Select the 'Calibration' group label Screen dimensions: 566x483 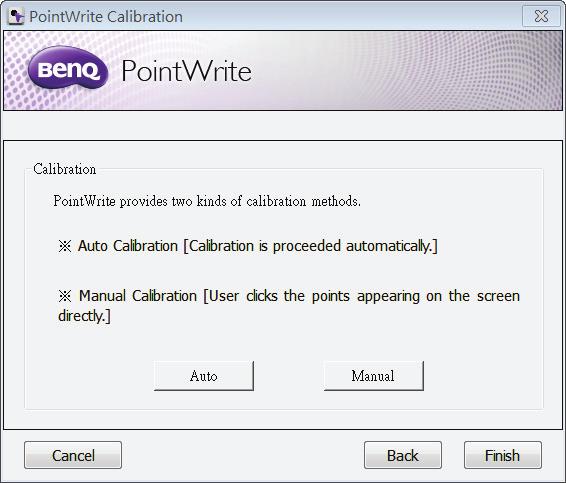tap(65, 169)
